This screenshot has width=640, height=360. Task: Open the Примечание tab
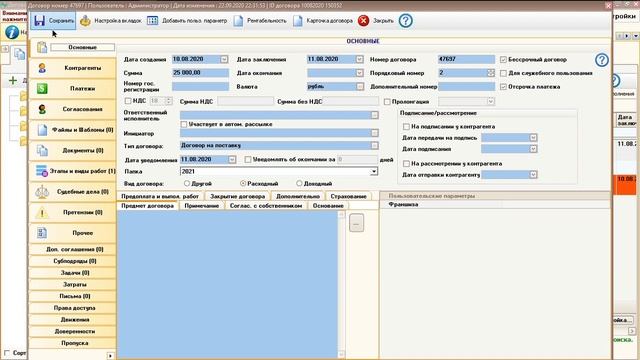tap(202, 206)
